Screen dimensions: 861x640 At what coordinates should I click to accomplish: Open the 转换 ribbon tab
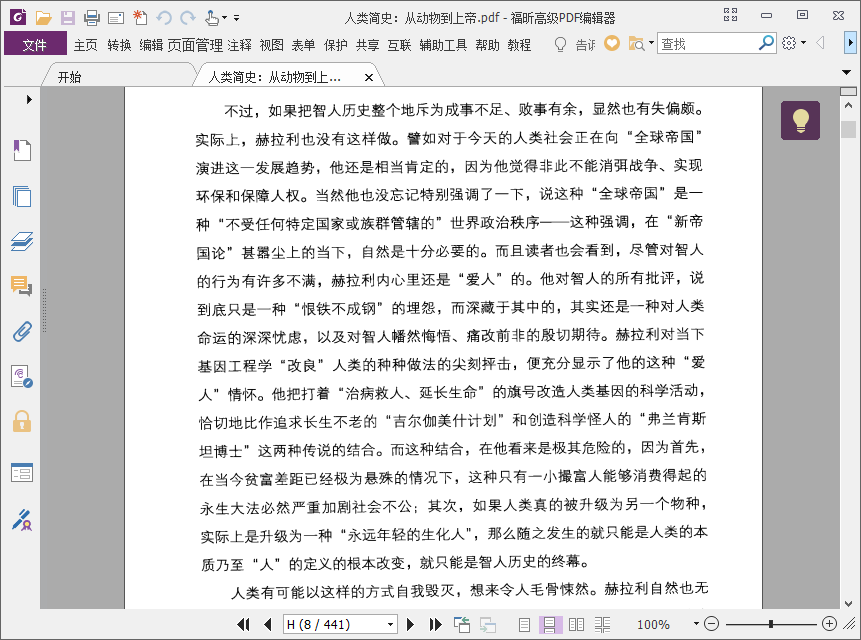click(119, 44)
